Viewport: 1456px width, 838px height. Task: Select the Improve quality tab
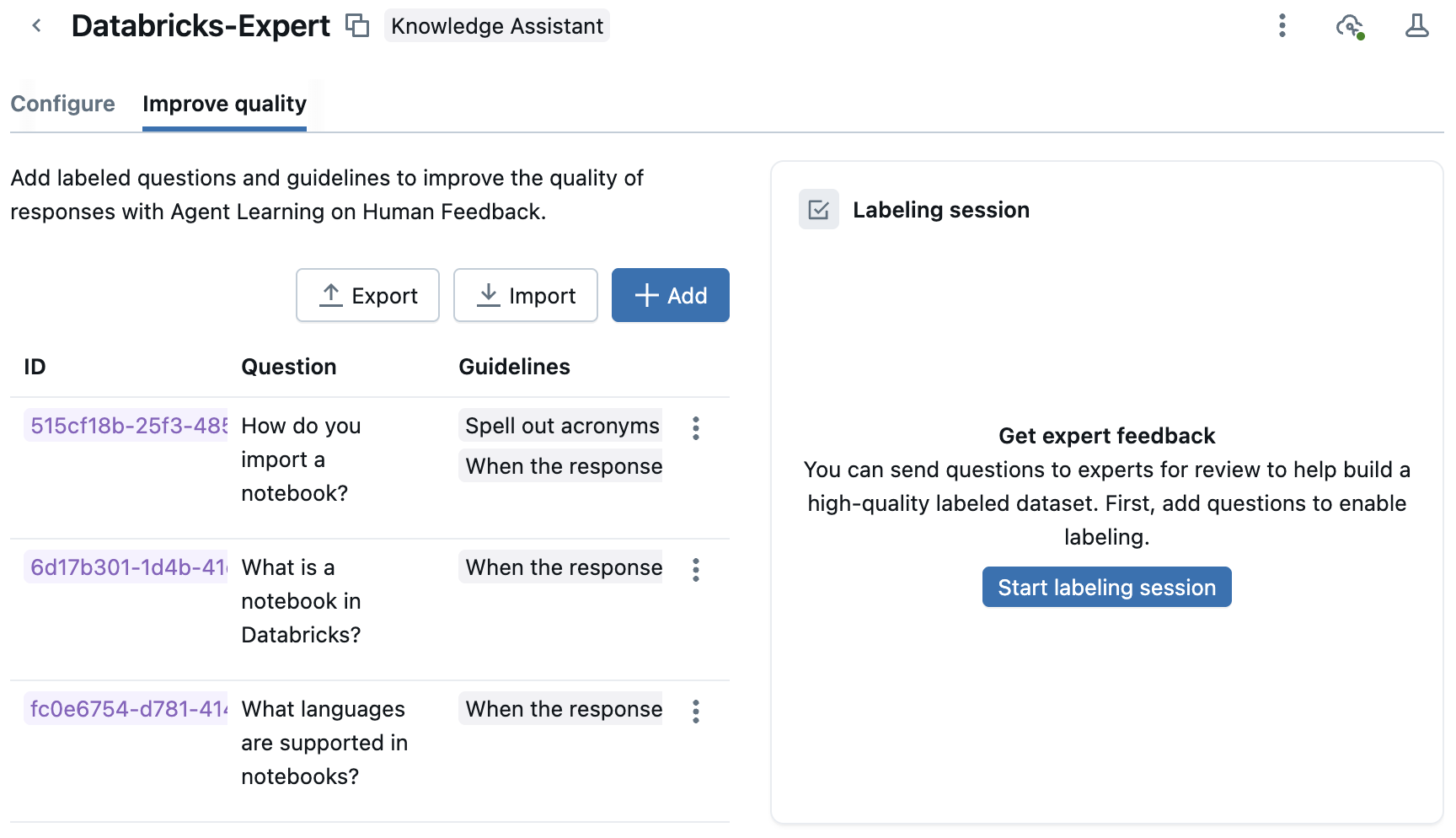224,104
